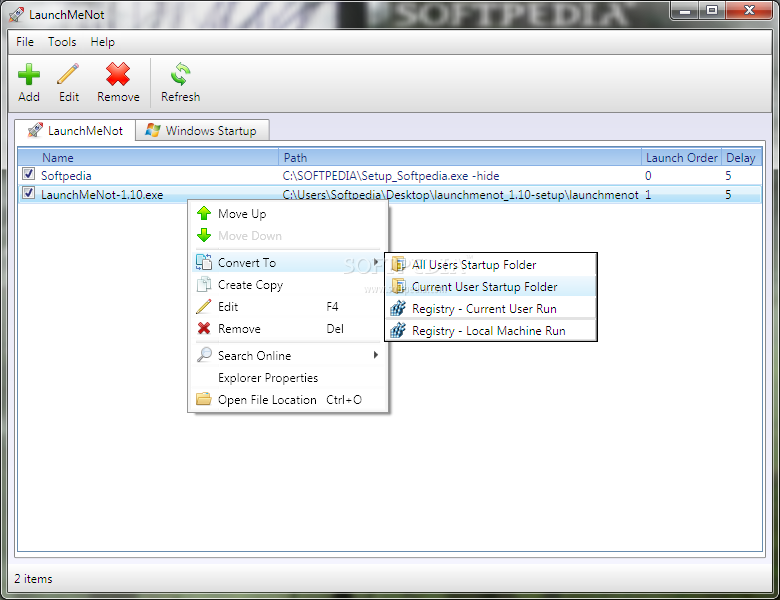The image size is (780, 600).
Task: Click launch order value 0 for Softpedia
Action: point(648,176)
